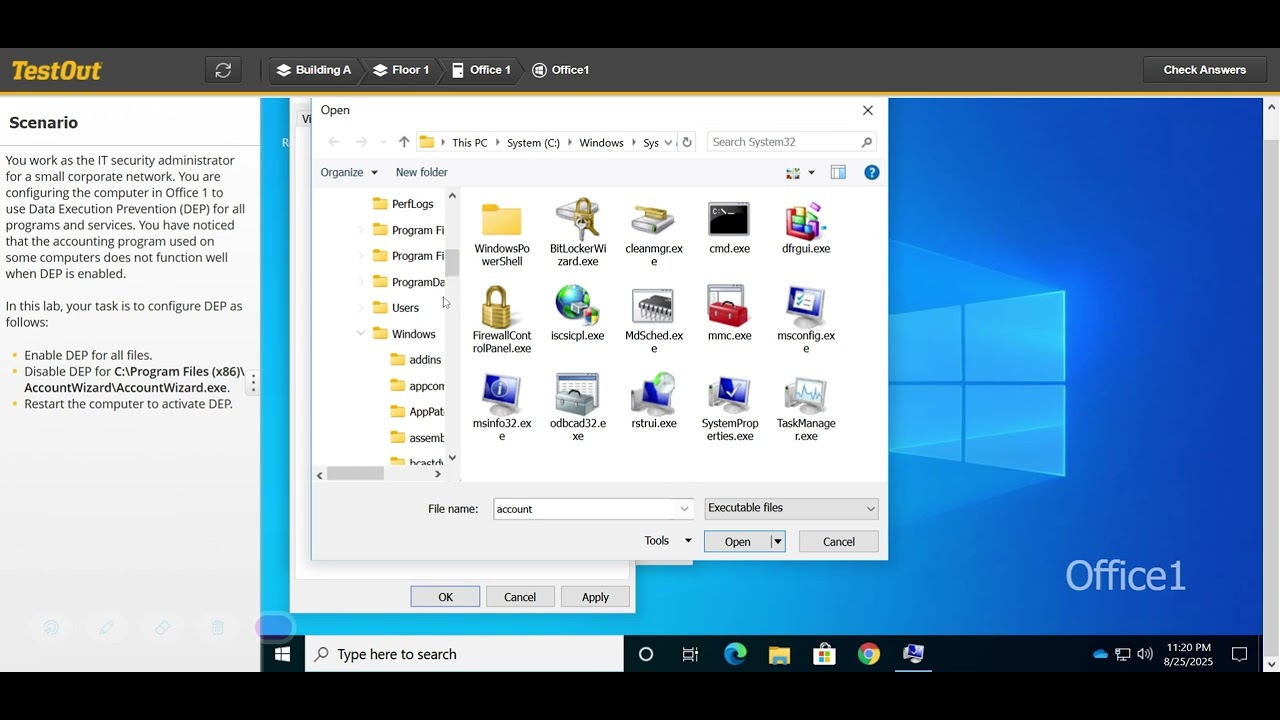Screen dimensions: 1280x720
Task: Open Microsoft Edge from taskbar
Action: coord(735,654)
